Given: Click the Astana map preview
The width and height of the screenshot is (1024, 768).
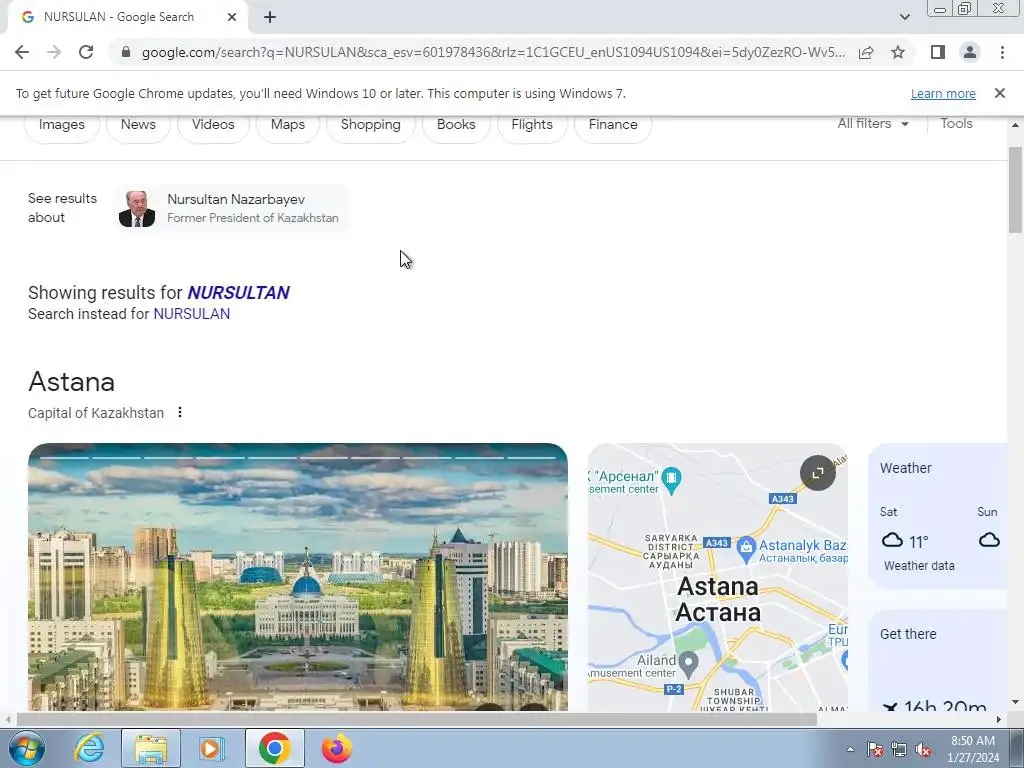Looking at the screenshot, I should tap(718, 577).
